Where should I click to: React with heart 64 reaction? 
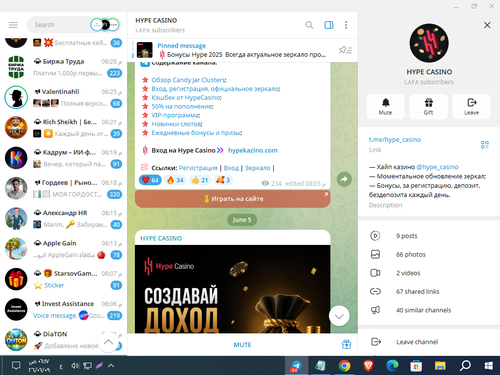pos(150,180)
